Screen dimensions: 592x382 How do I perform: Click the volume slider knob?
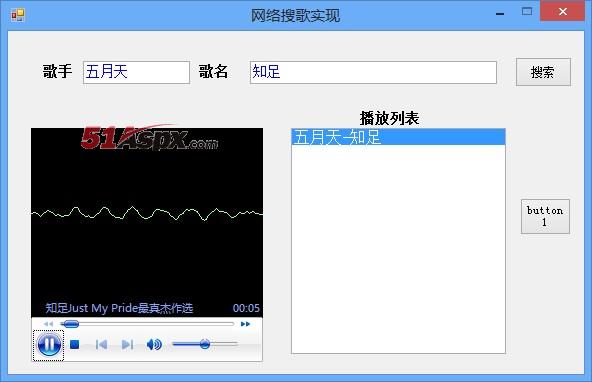tap(205, 344)
